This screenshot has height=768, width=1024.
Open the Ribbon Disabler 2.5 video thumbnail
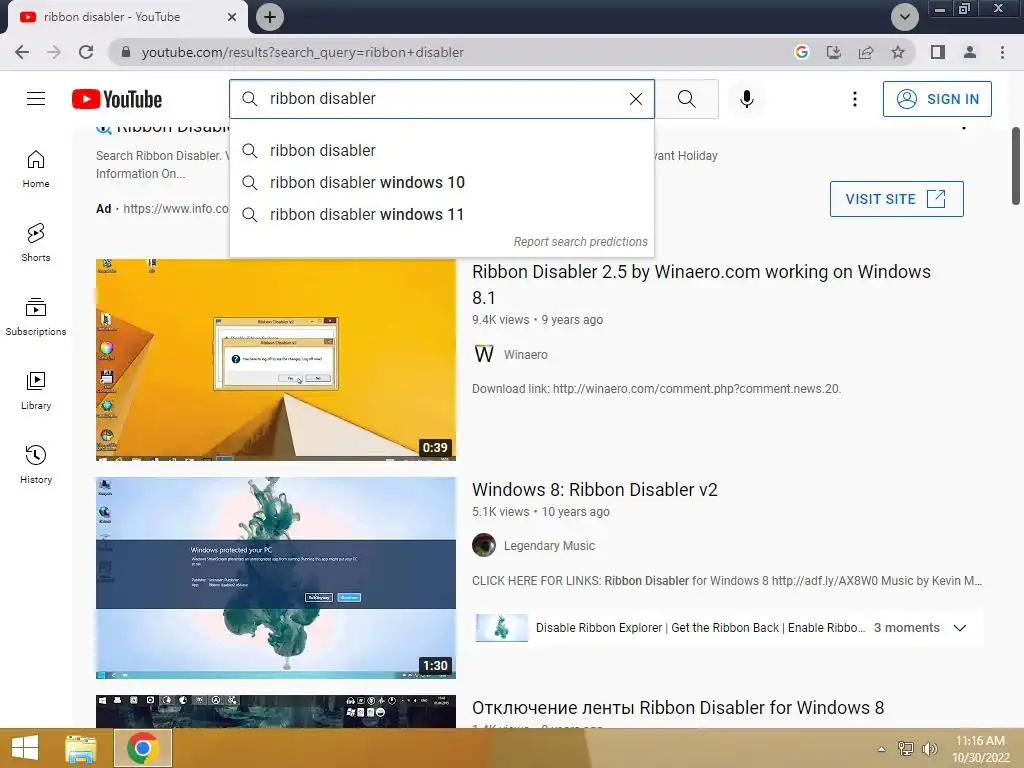pyautogui.click(x=276, y=360)
